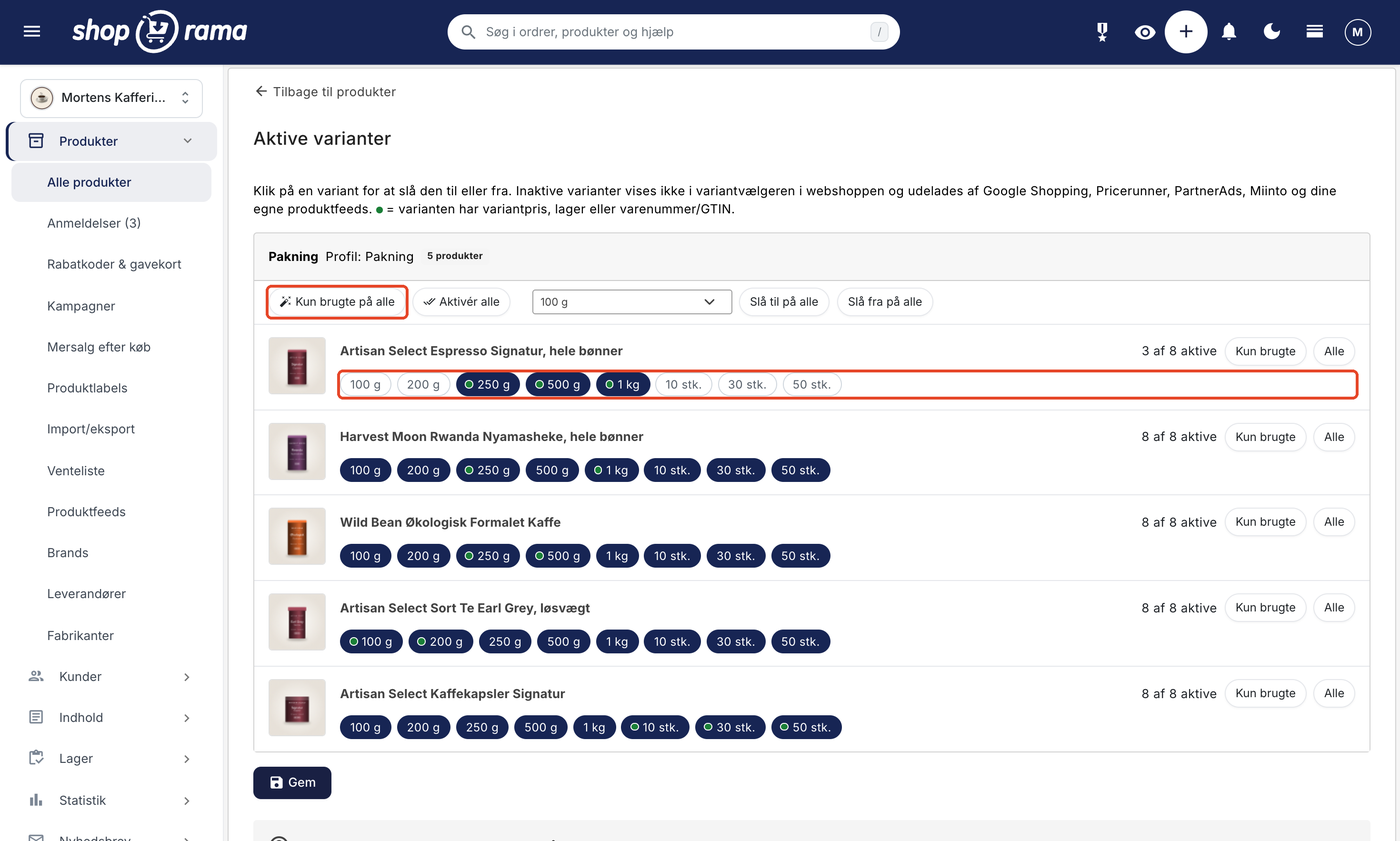Toggle 10 stk. variant for Espresso Signatur
1400x841 pixels.
pyautogui.click(x=684, y=384)
